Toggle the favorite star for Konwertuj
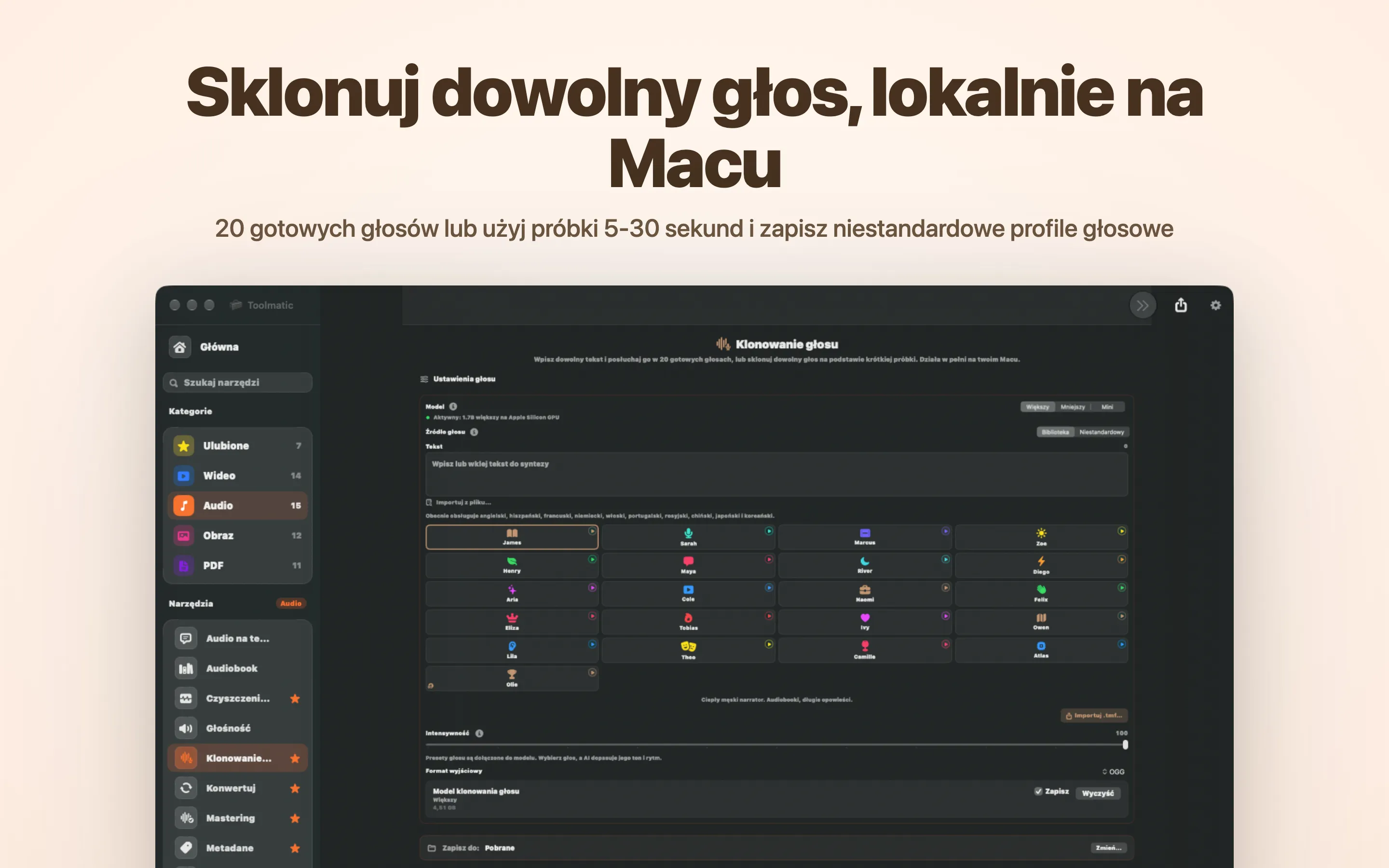Viewport: 1389px width, 868px height. (x=295, y=788)
